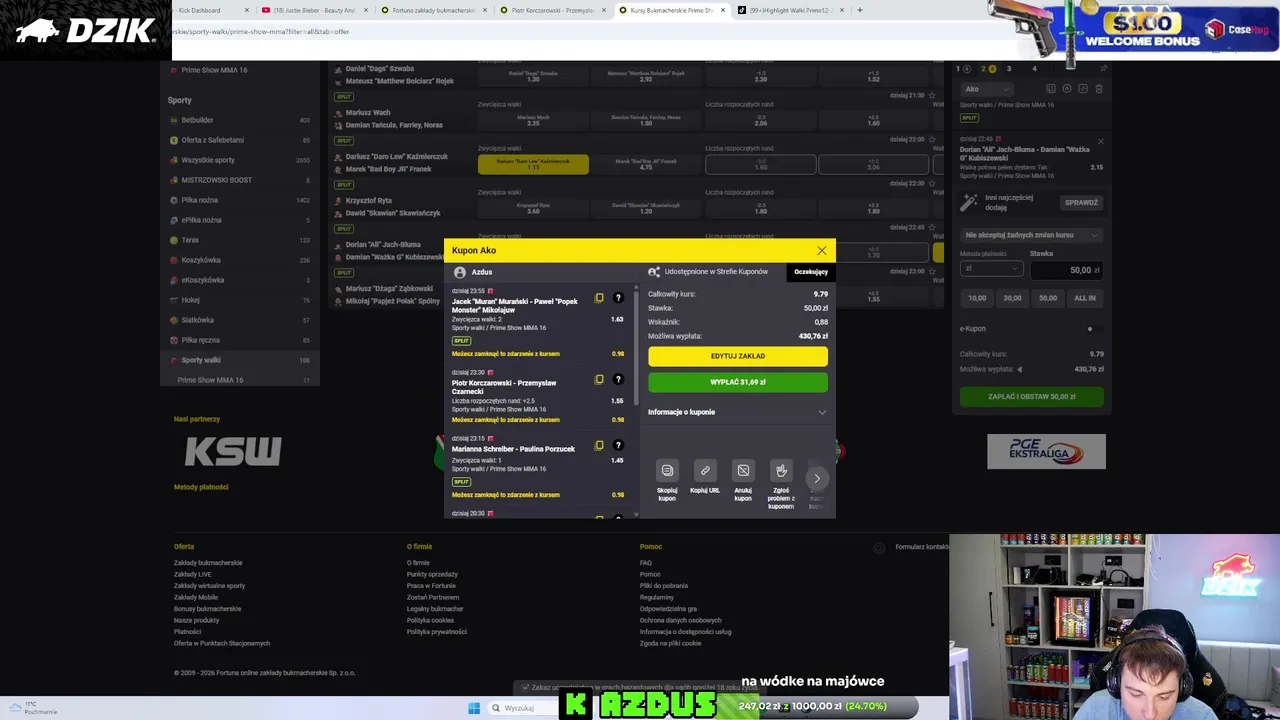The width and height of the screenshot is (1280, 720).
Task: Remove the Jach-Bluma - Kubiszewski bet from the slip
Action: click(x=1100, y=141)
